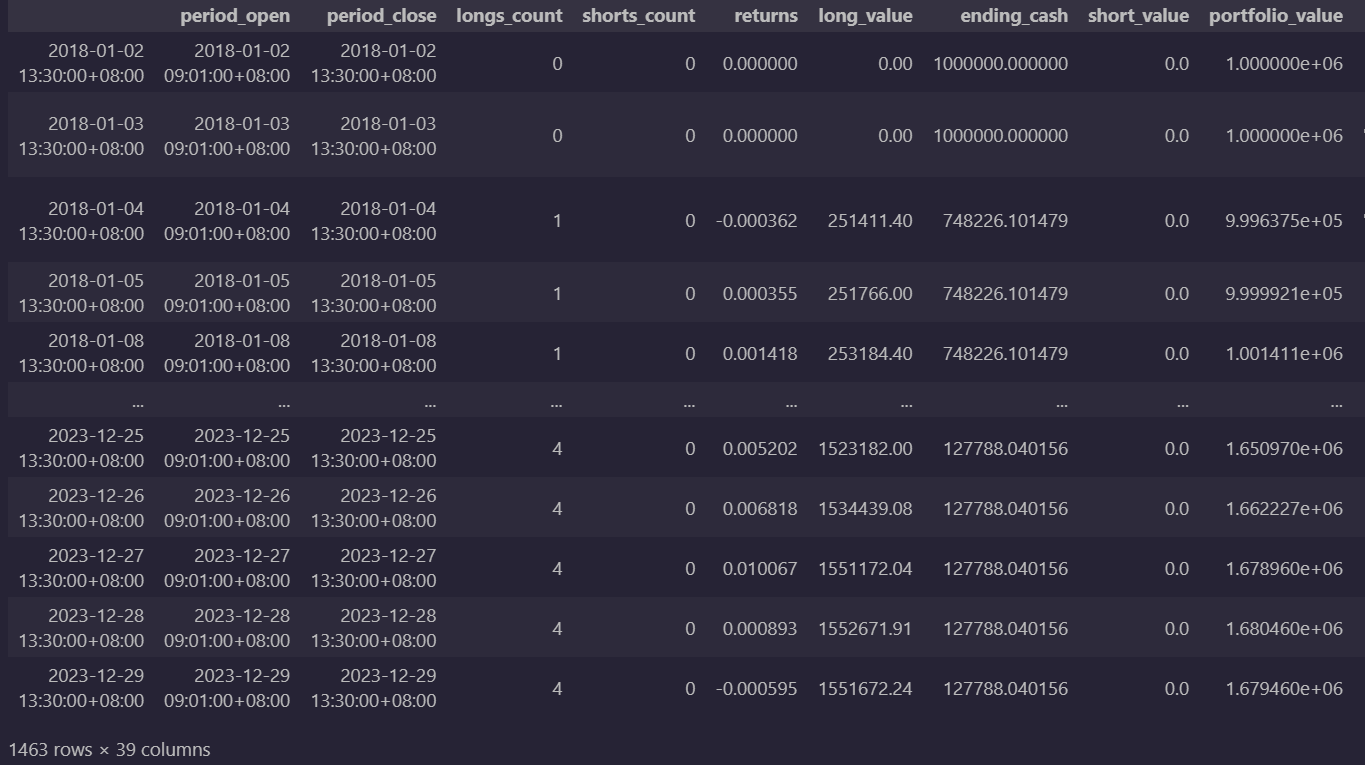Click the returns value 0.010067
The image size is (1365, 765).
pyautogui.click(x=760, y=569)
